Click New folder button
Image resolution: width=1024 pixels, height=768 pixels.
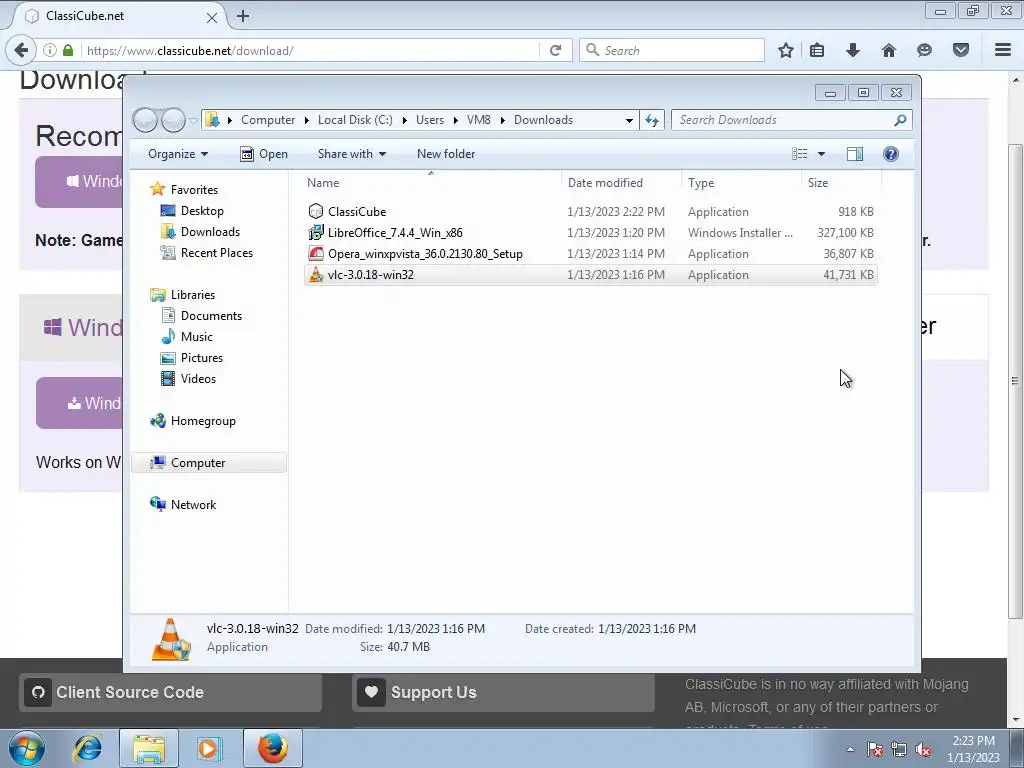(x=446, y=154)
